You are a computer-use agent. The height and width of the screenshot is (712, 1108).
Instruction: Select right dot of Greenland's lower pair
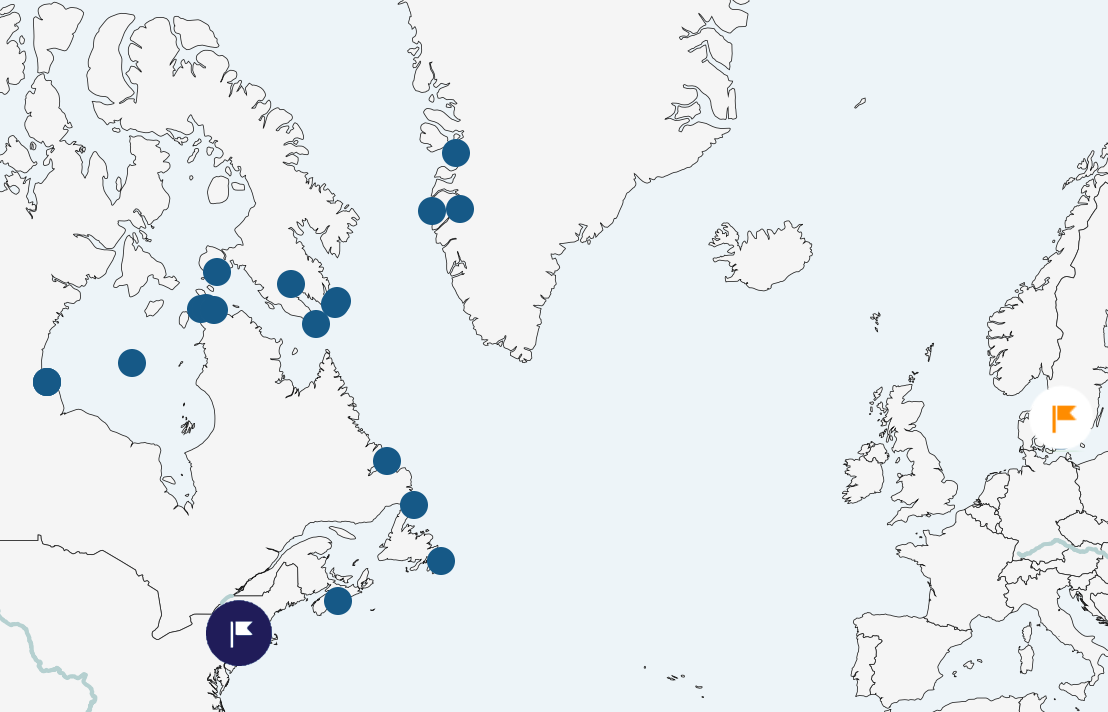click(x=460, y=209)
